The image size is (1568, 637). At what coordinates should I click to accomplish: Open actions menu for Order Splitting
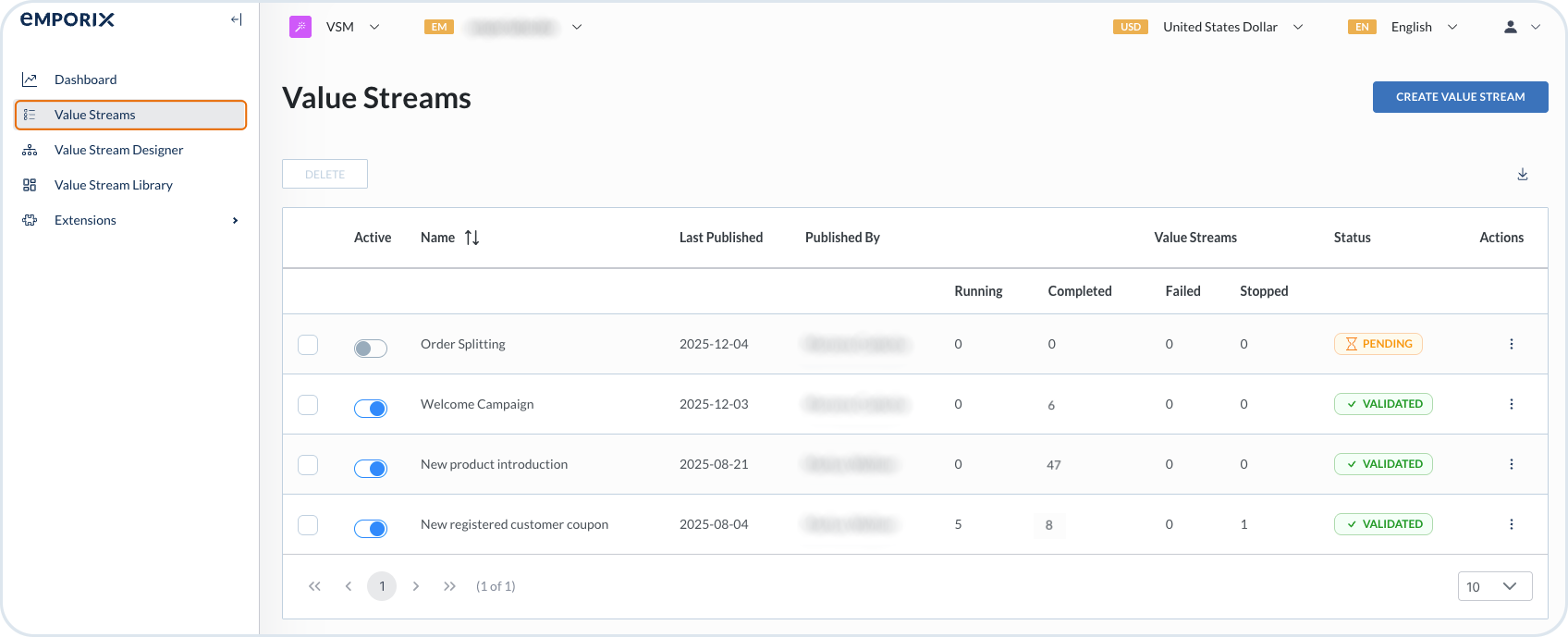pyautogui.click(x=1511, y=344)
